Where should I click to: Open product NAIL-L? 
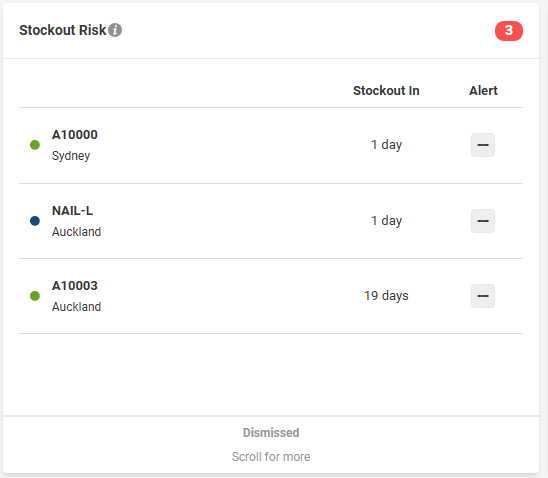click(72, 211)
